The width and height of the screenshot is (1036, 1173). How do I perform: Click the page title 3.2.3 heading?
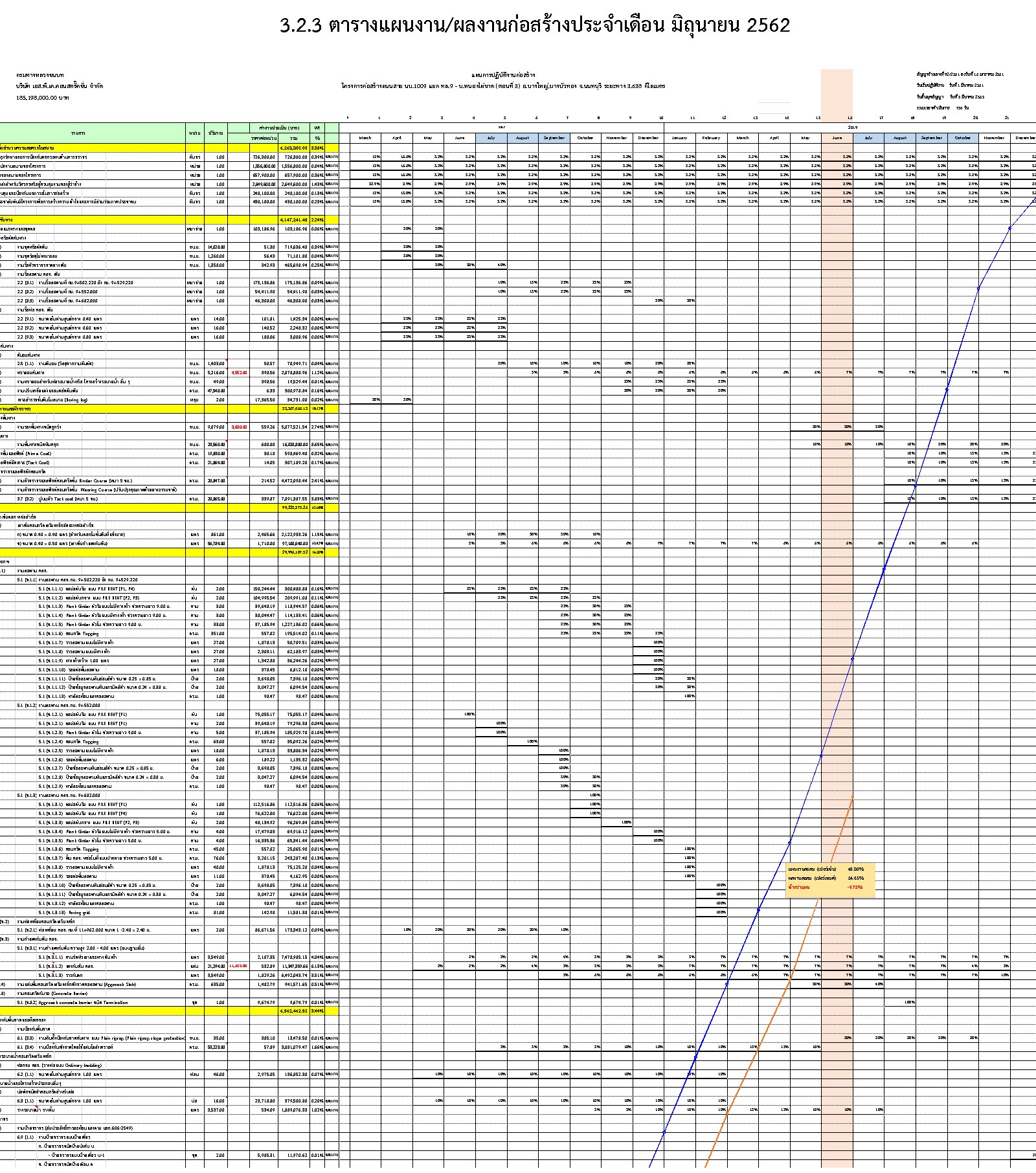pos(534,26)
